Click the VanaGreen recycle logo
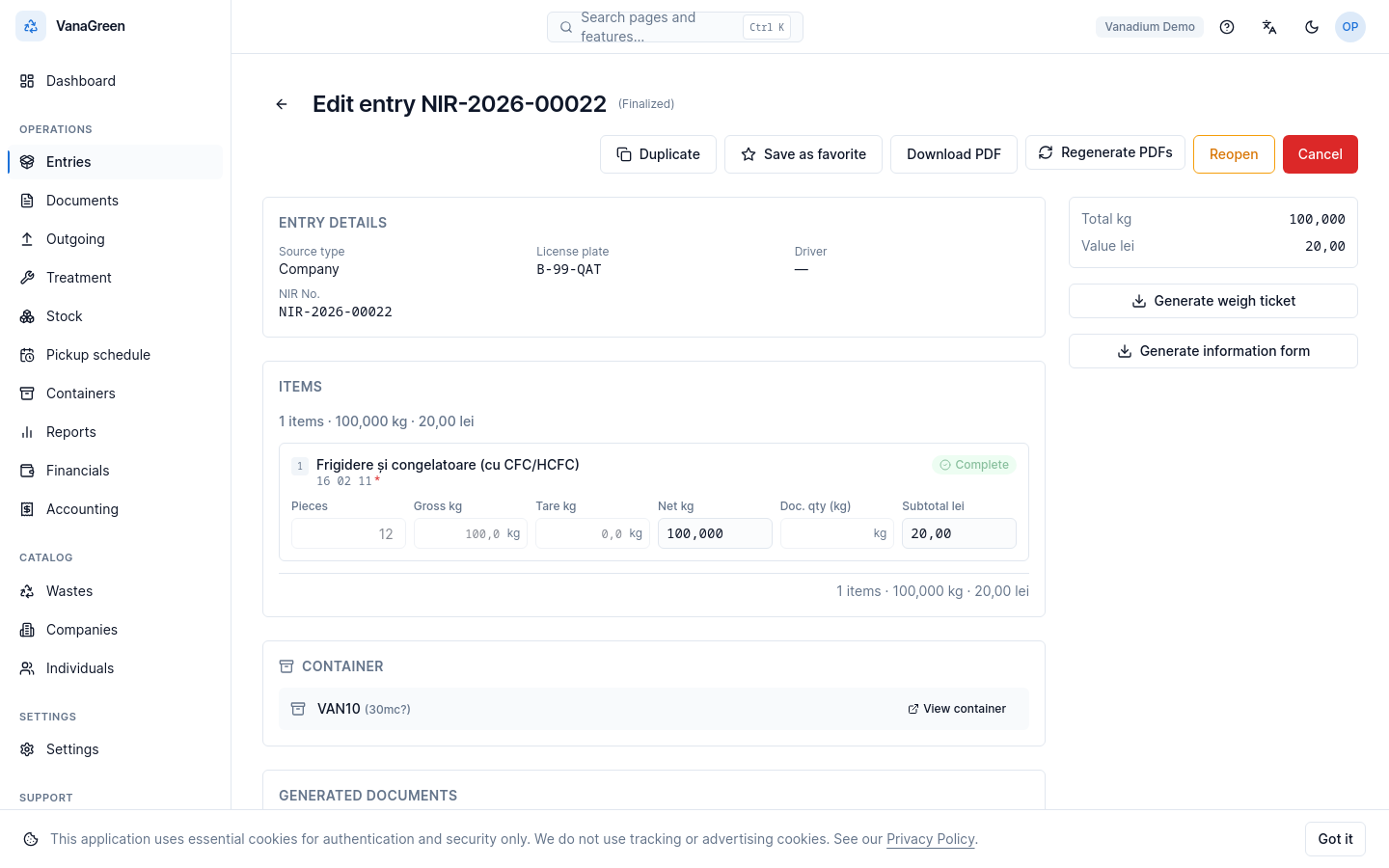This screenshot has height=868, width=1389. pos(31,26)
